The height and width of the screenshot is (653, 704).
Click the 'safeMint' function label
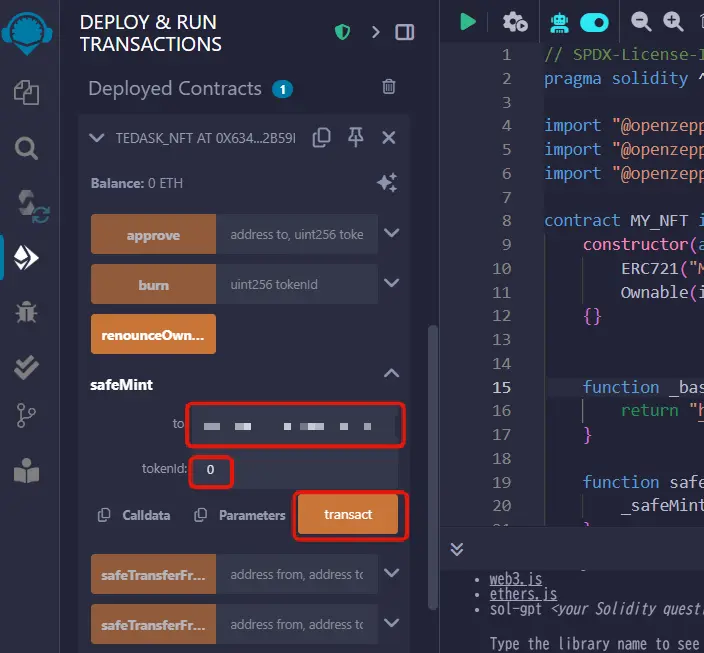[122, 385]
